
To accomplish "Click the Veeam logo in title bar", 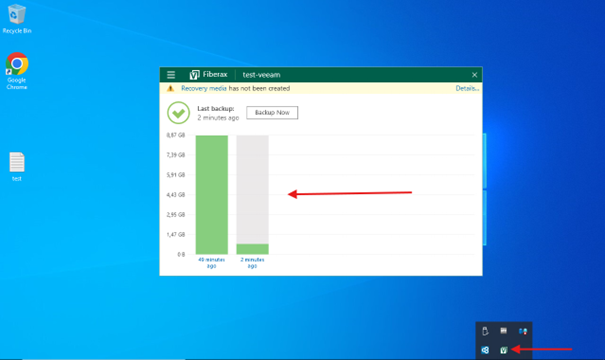I will click(194, 75).
